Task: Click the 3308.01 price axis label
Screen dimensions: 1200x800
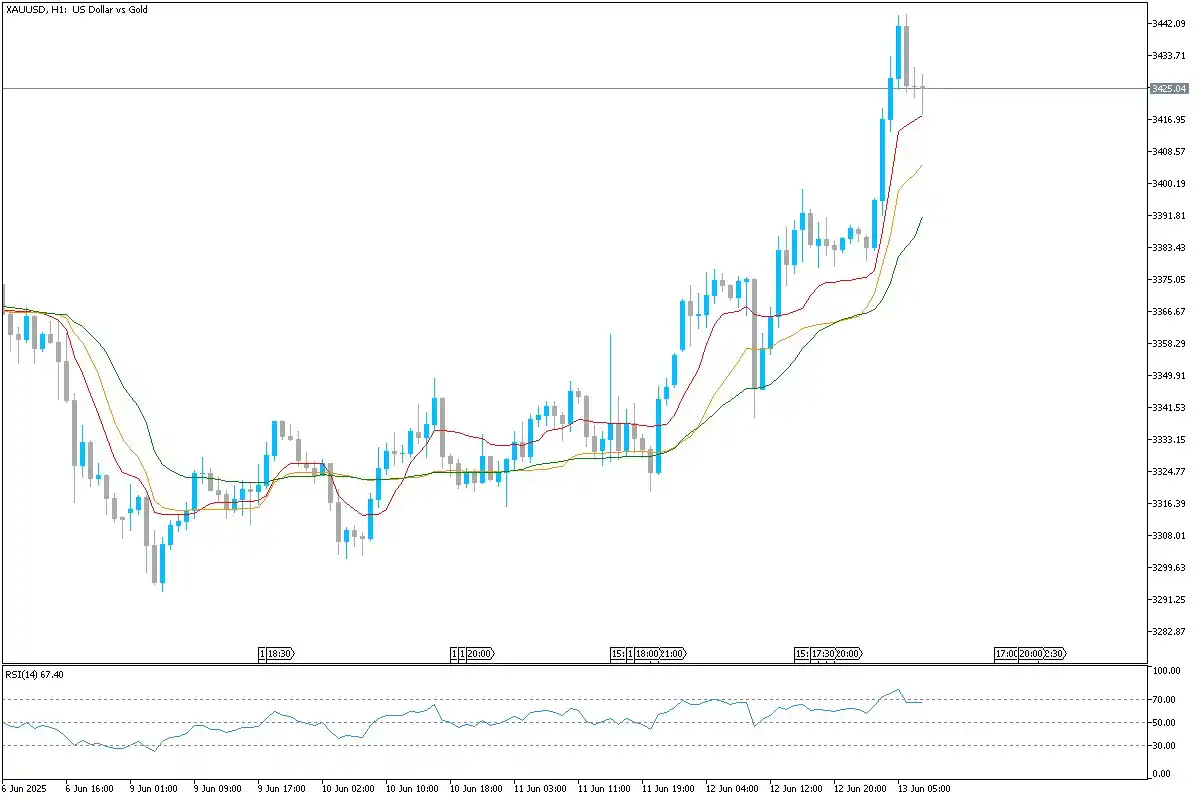Action: [1167, 535]
